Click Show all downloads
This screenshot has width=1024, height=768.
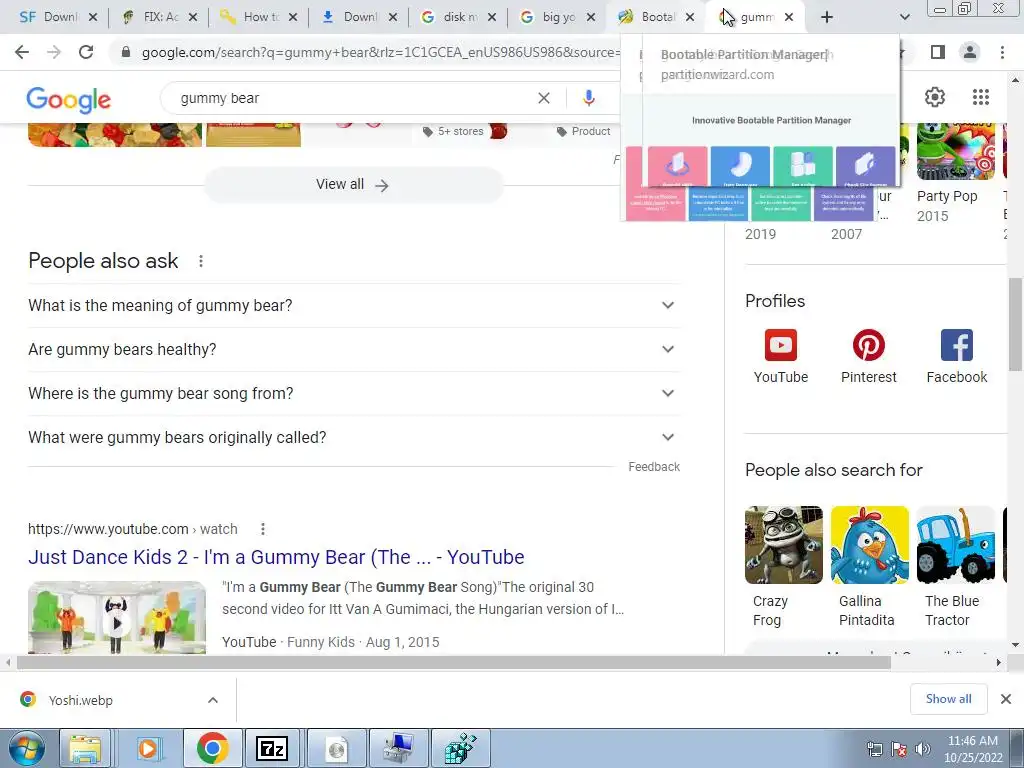tap(948, 699)
